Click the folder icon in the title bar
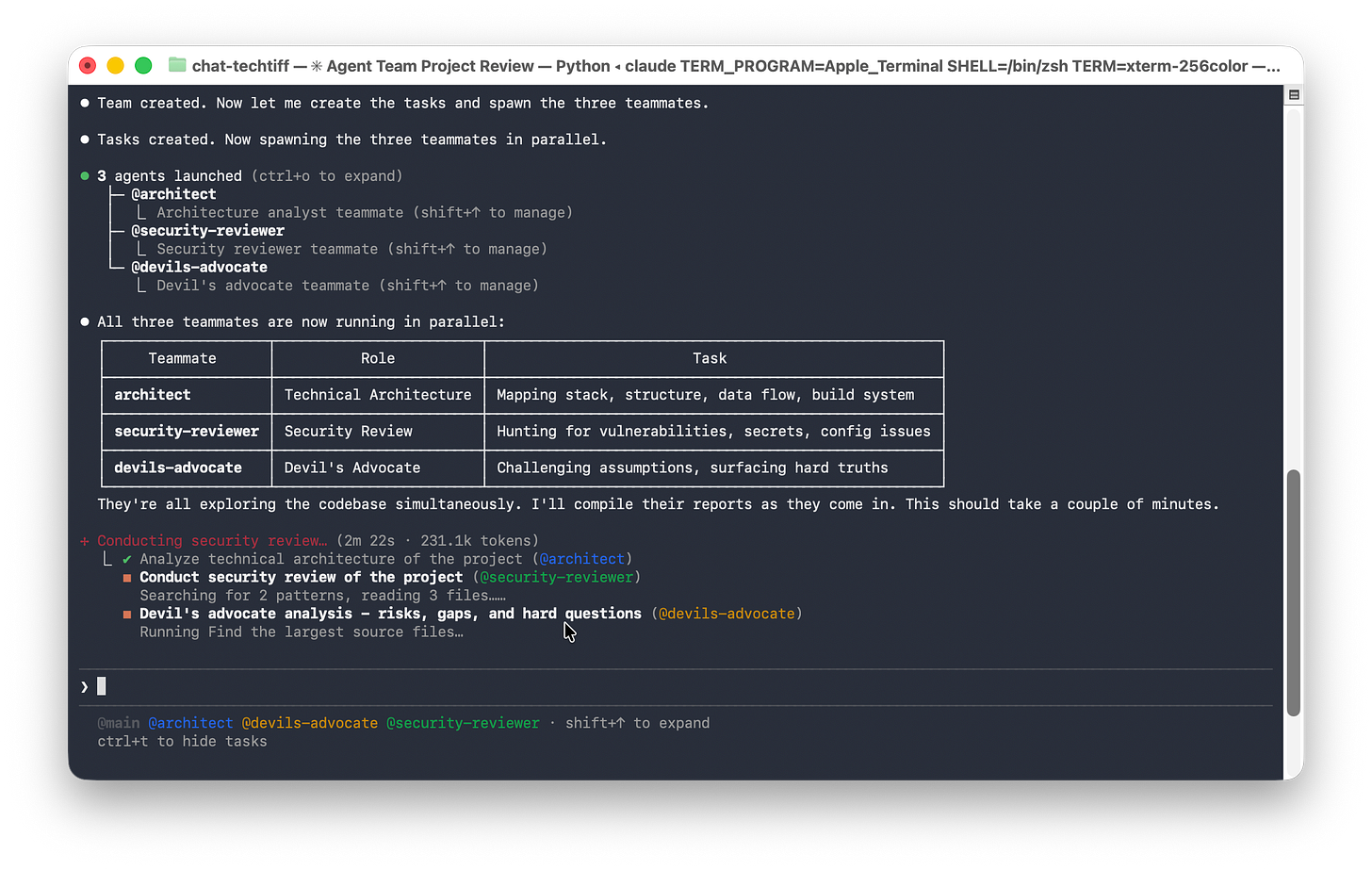 [x=176, y=66]
